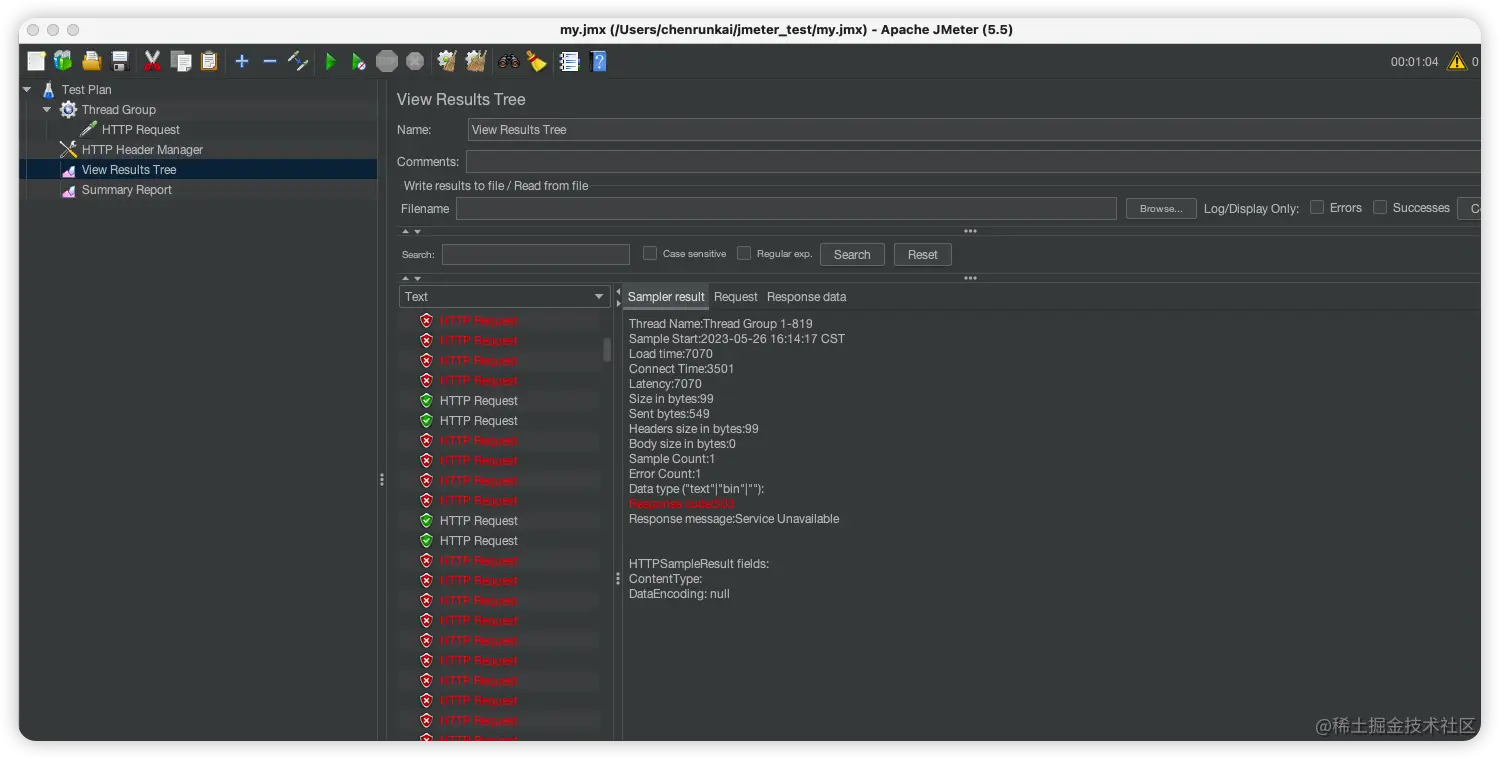Enable the Errors only checkbox

tap(1317, 208)
